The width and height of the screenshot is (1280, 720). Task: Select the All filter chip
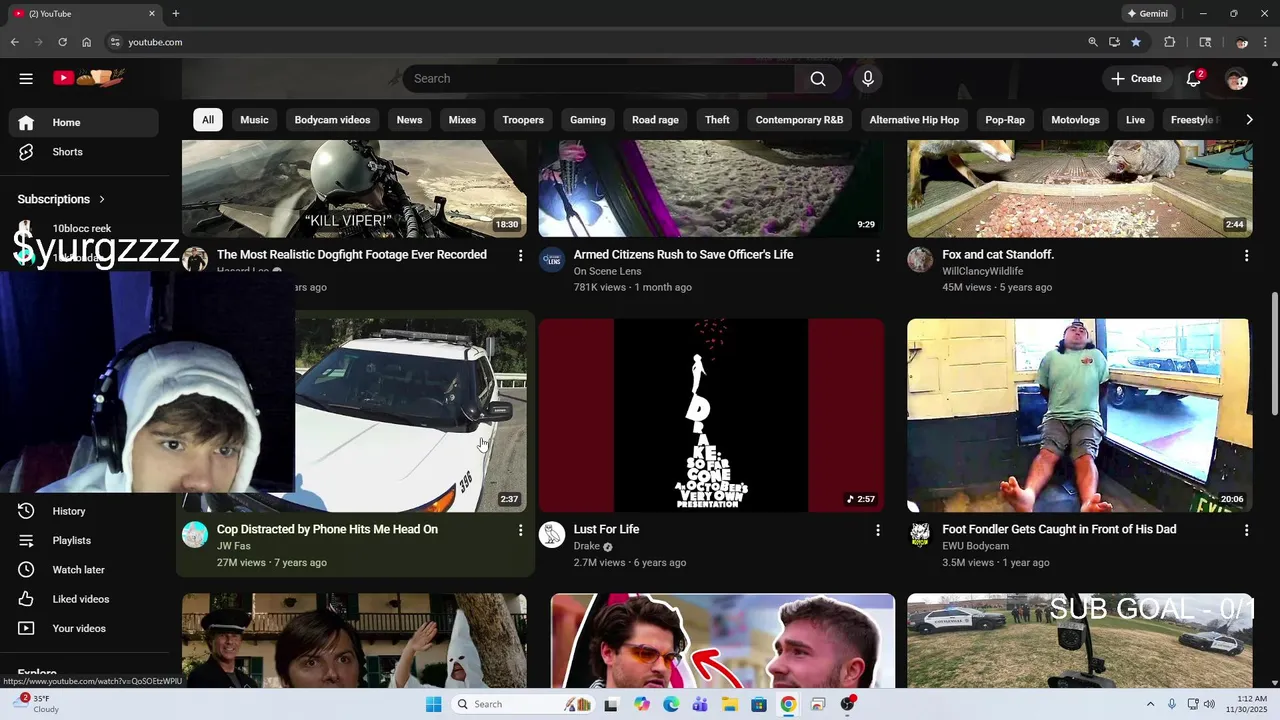click(208, 120)
